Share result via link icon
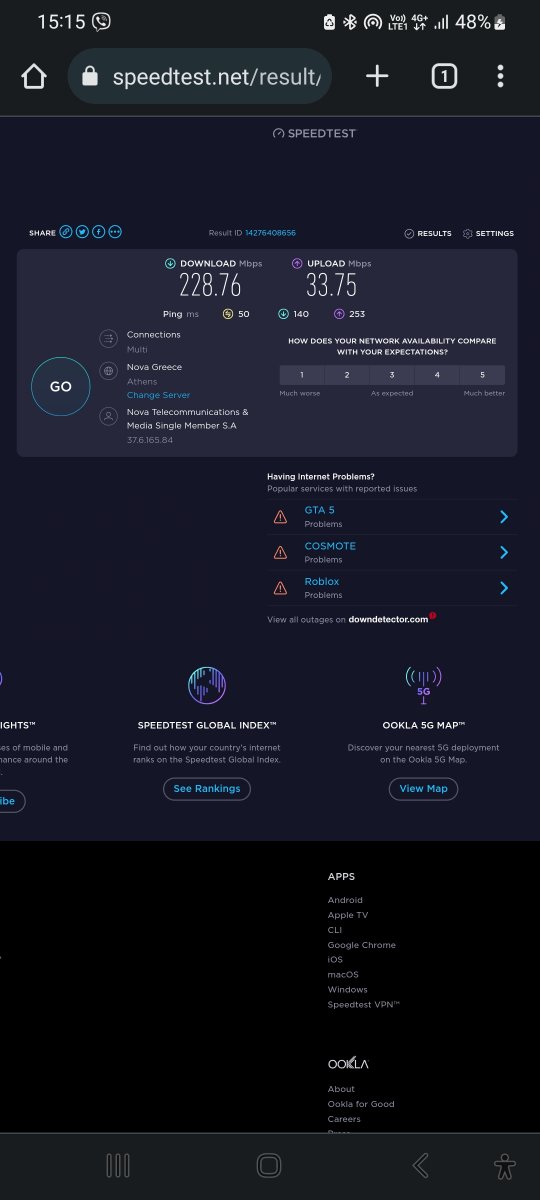This screenshot has width=540, height=1200. pyautogui.click(x=66, y=232)
